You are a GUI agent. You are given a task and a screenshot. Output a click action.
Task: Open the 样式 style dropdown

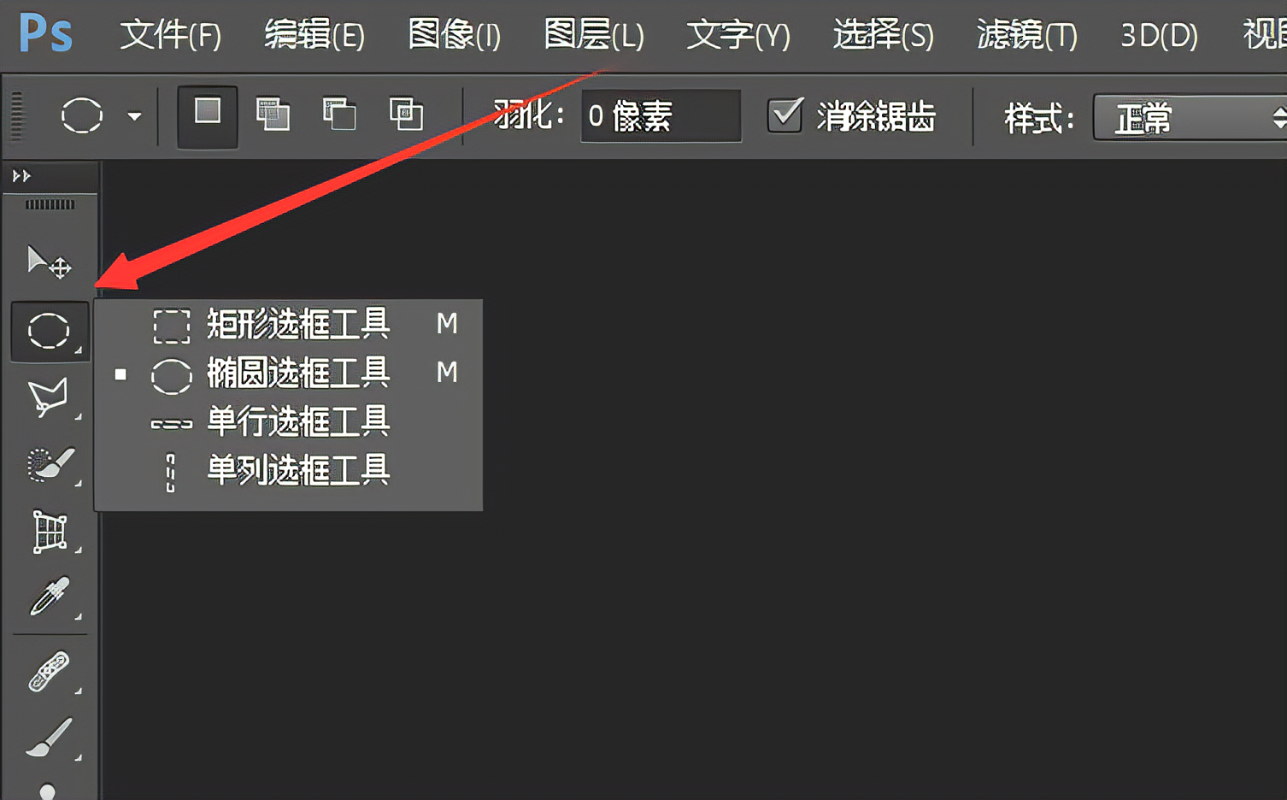(1190, 118)
